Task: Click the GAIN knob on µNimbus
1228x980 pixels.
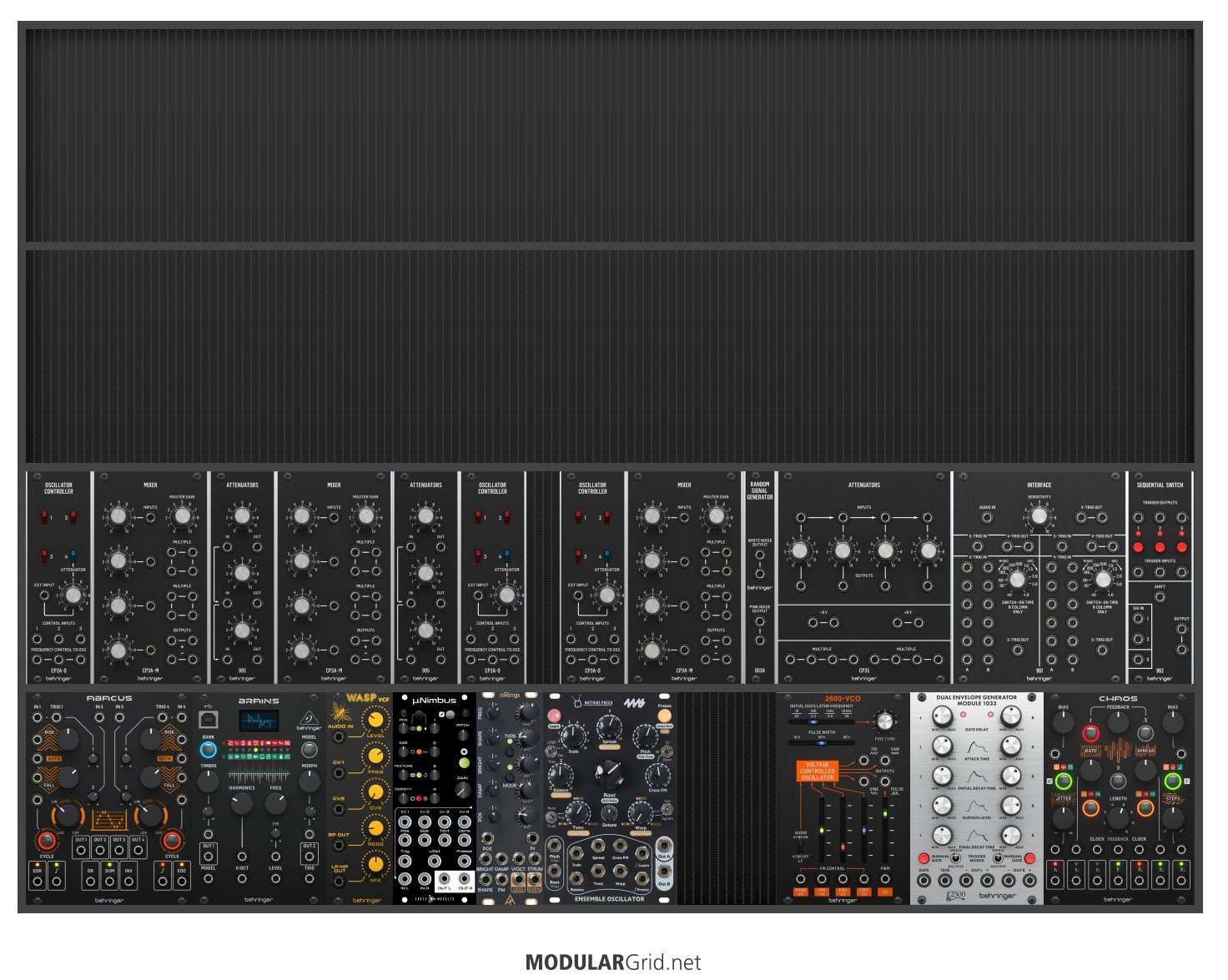Action: point(463,790)
